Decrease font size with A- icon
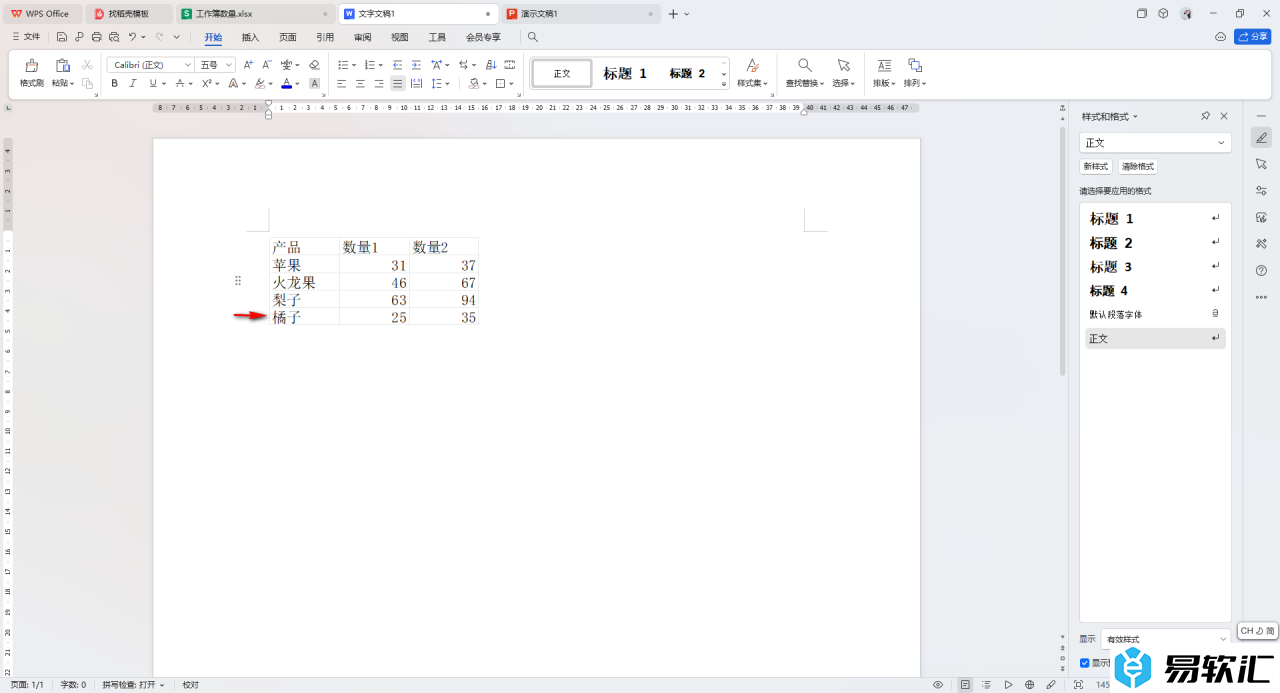The height and width of the screenshot is (693, 1280). [266, 65]
